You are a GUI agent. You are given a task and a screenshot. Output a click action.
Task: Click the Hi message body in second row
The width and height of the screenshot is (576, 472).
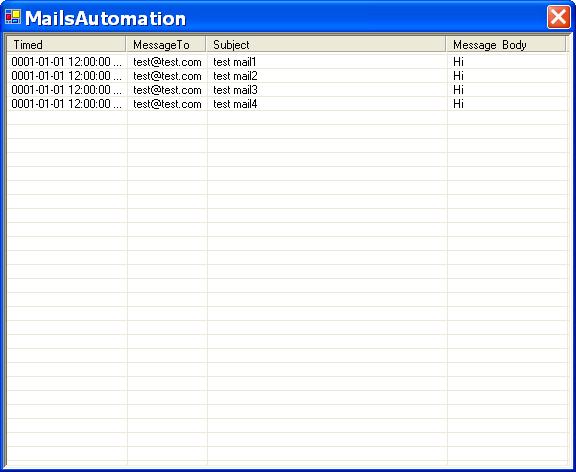[x=458, y=76]
